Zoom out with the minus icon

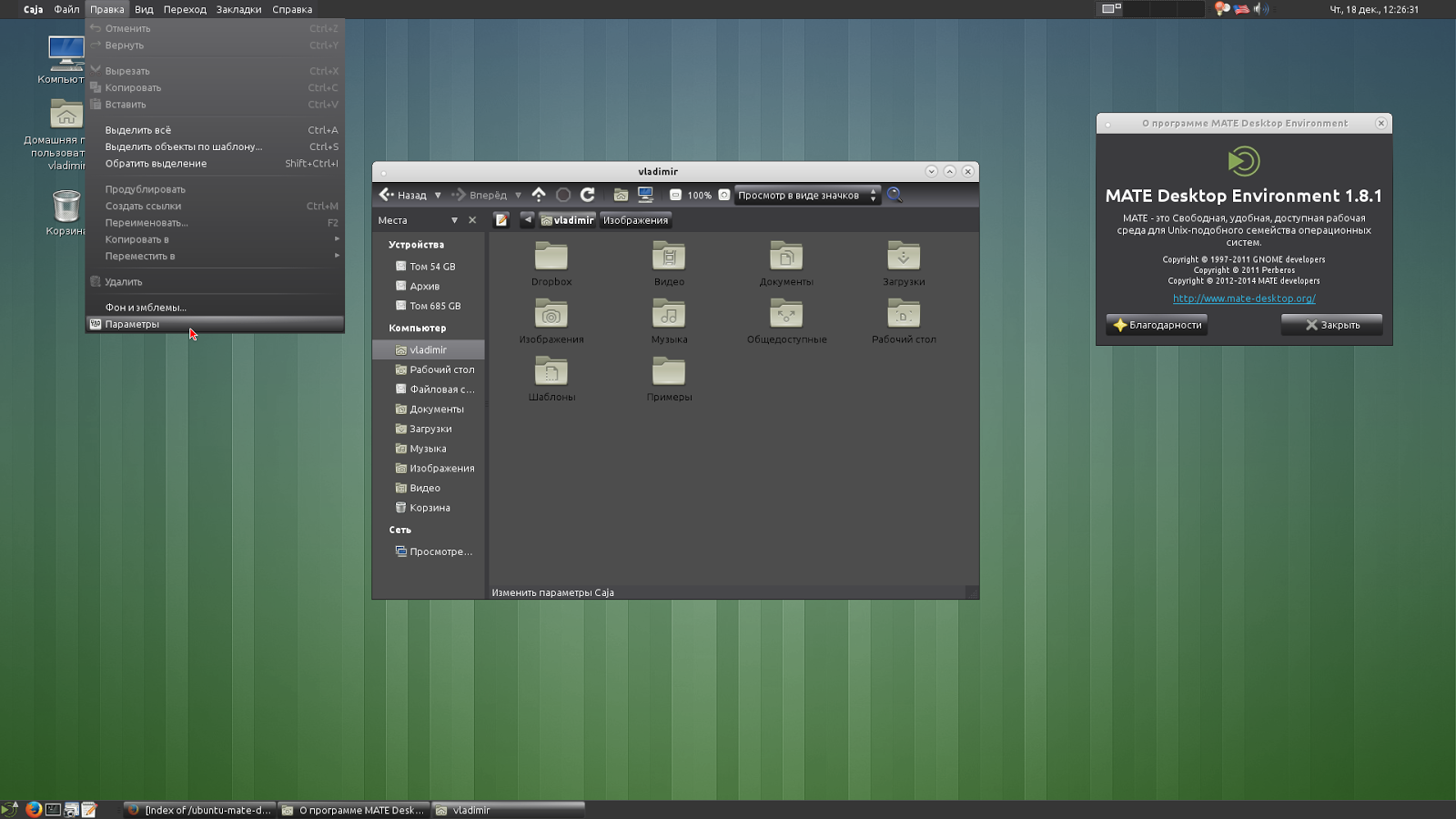[675, 195]
